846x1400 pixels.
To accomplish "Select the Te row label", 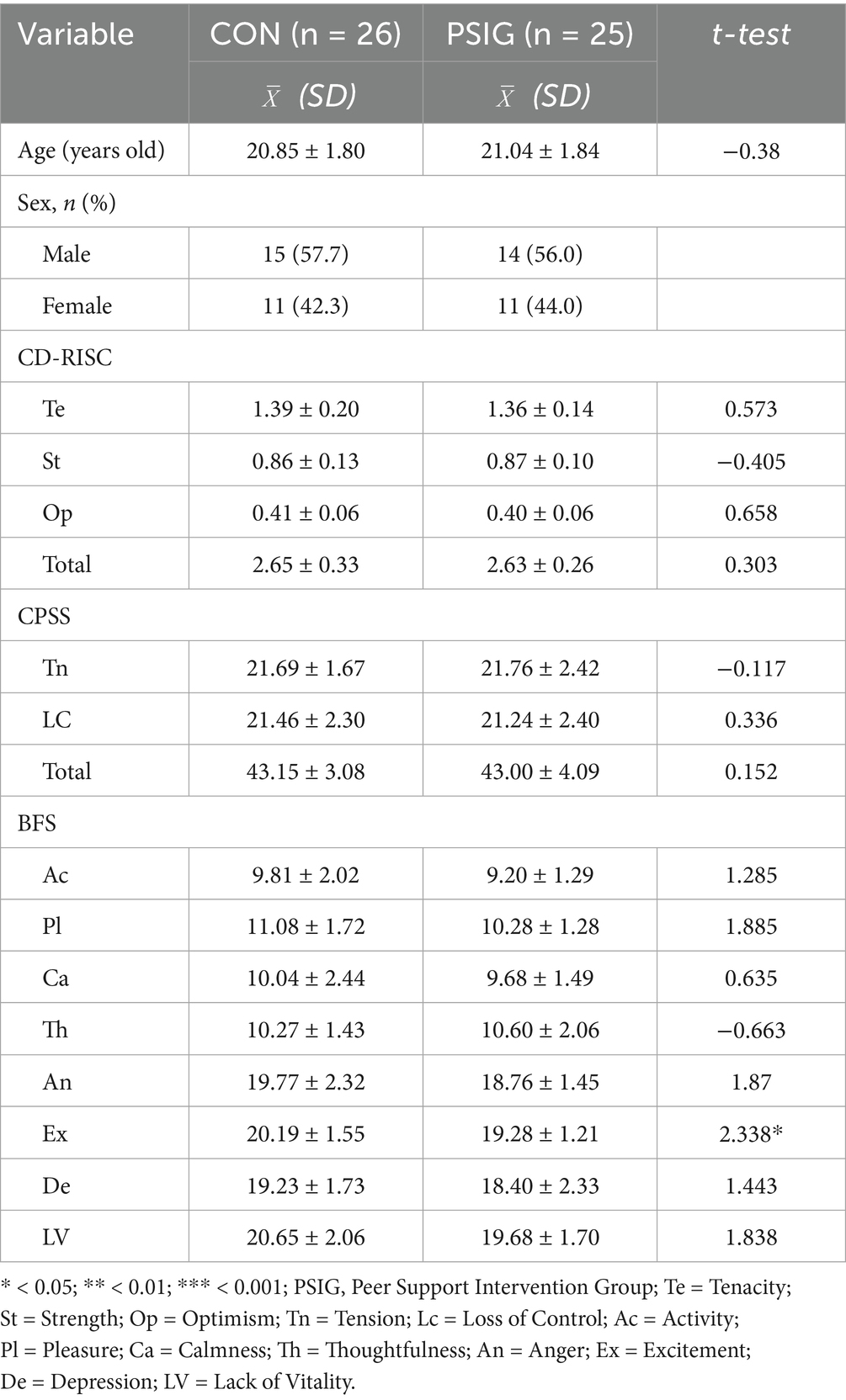I will (x=54, y=409).
